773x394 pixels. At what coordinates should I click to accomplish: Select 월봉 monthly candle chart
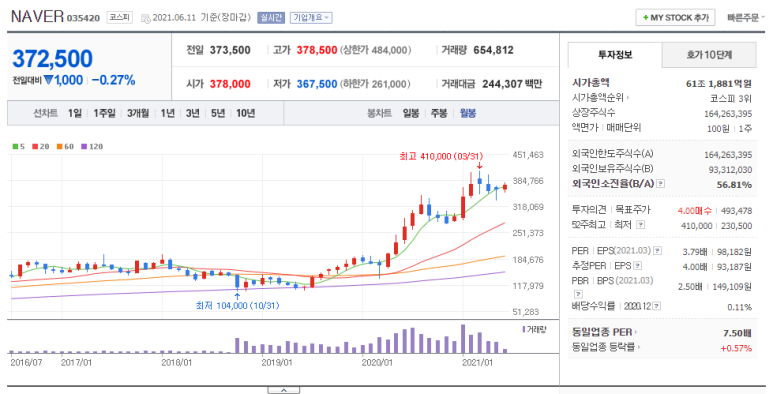pyautogui.click(x=468, y=113)
